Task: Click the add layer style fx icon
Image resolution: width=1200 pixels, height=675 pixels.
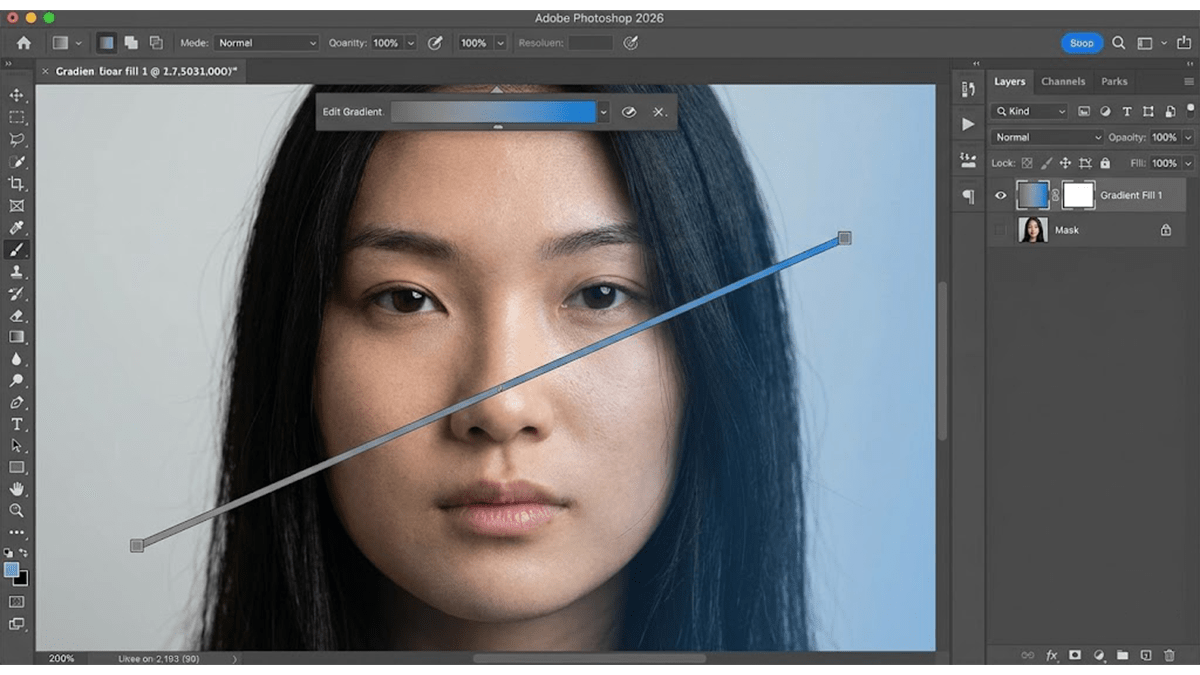Action: click(1052, 655)
